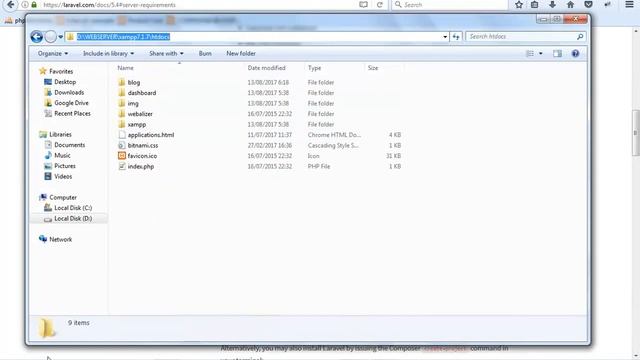Show site identity lock icon

pyautogui.click(x=34, y=5)
